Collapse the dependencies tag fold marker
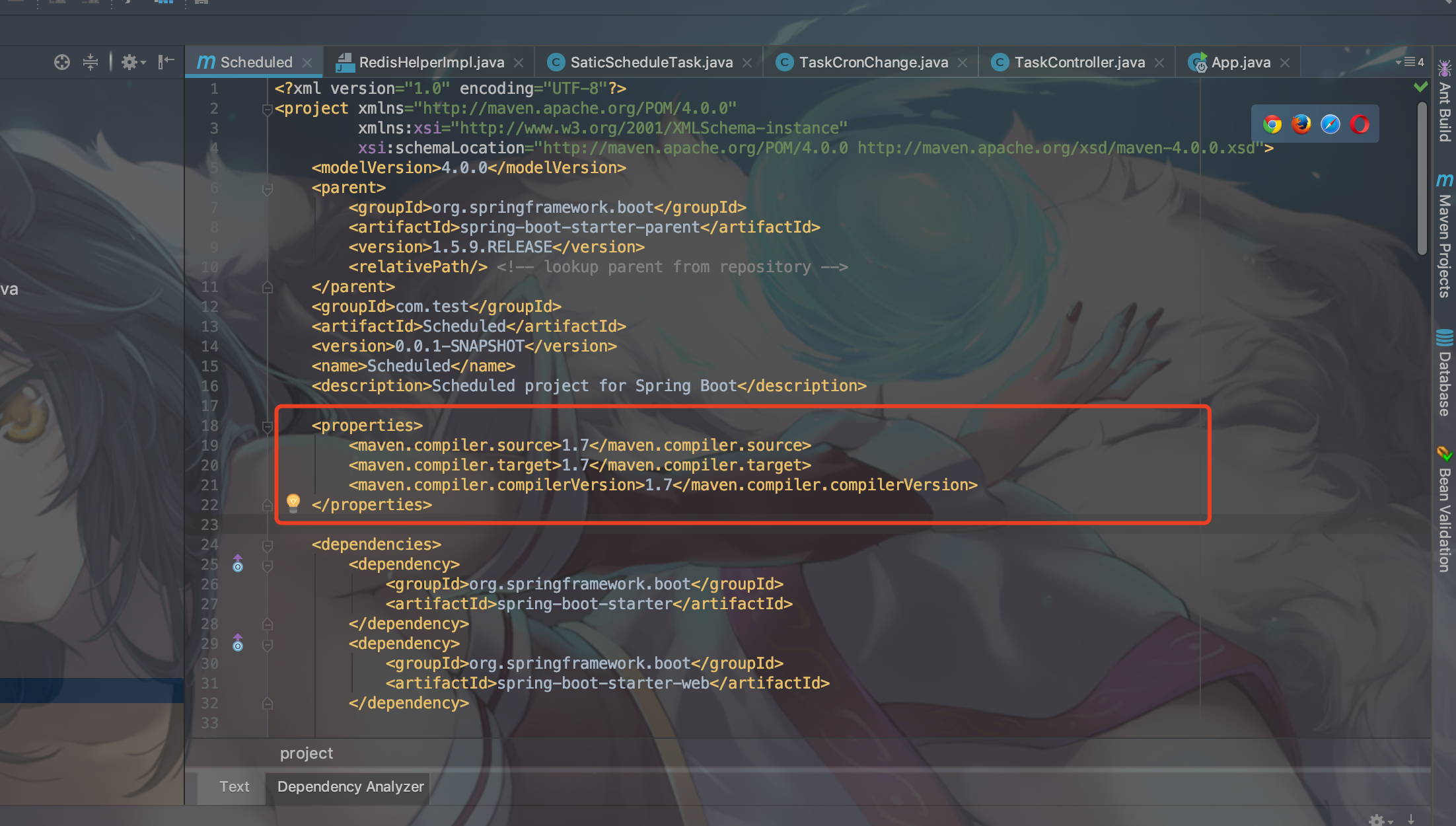This screenshot has width=1456, height=826. pos(268,546)
